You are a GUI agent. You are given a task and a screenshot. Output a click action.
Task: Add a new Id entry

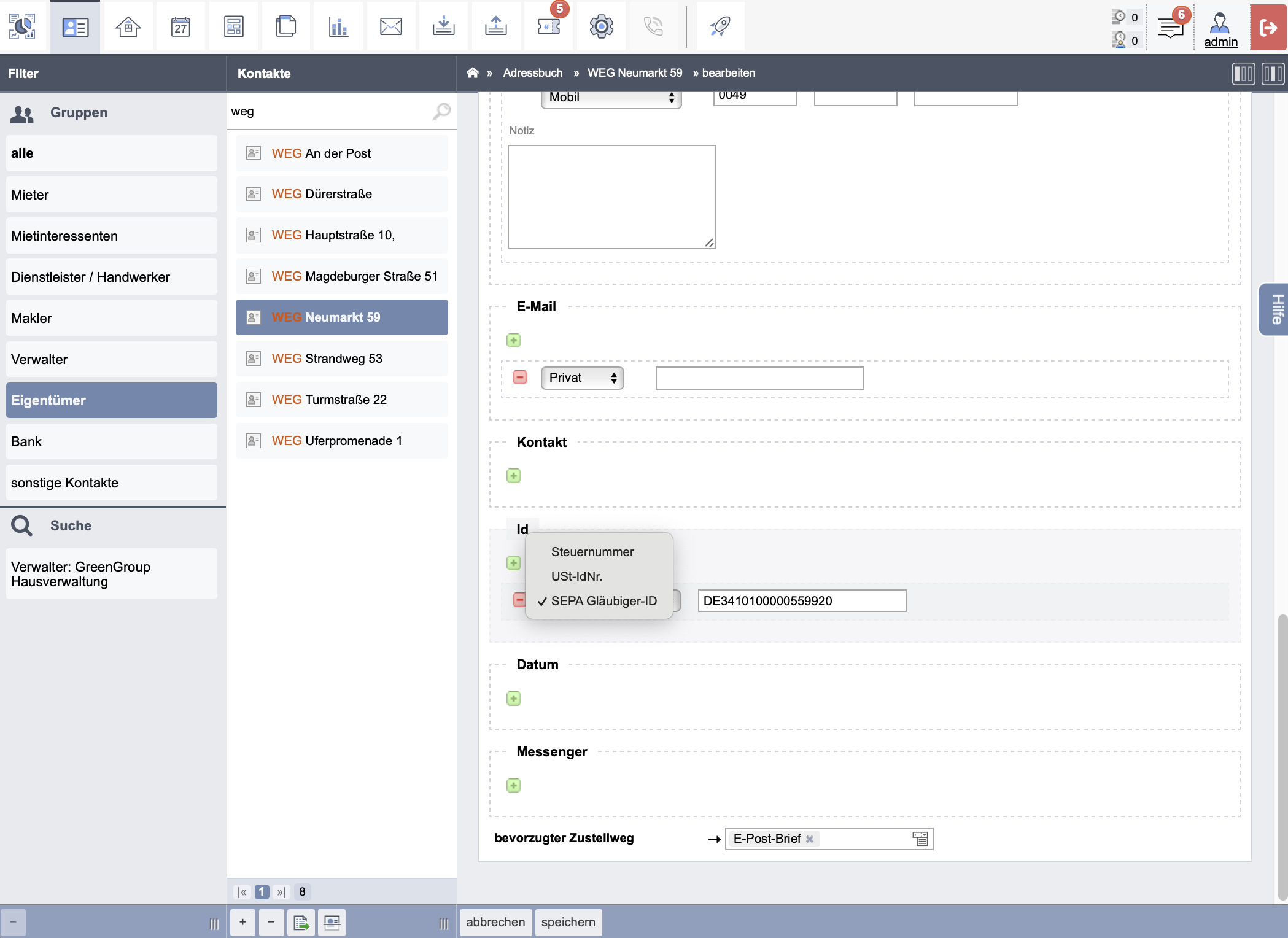[514, 563]
